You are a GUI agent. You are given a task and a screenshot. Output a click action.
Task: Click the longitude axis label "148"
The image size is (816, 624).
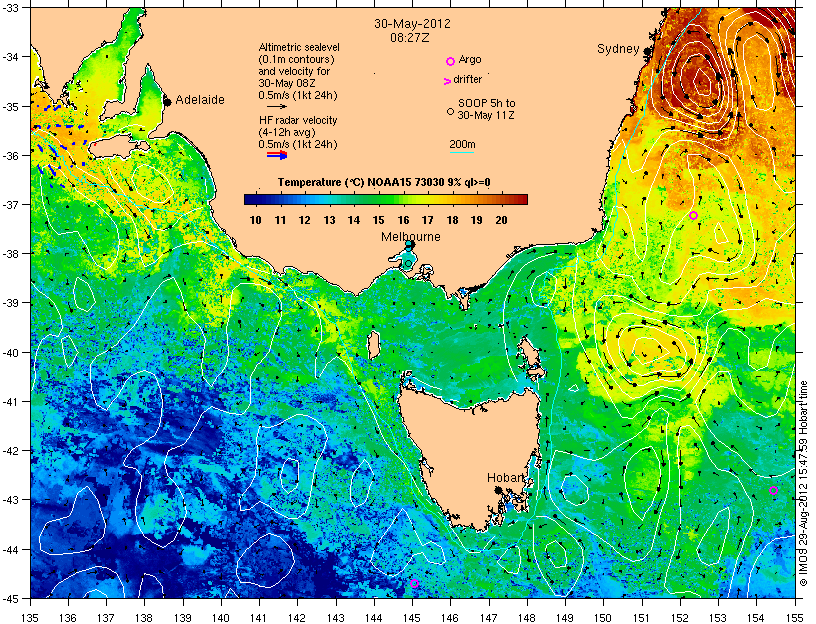pos(527,618)
